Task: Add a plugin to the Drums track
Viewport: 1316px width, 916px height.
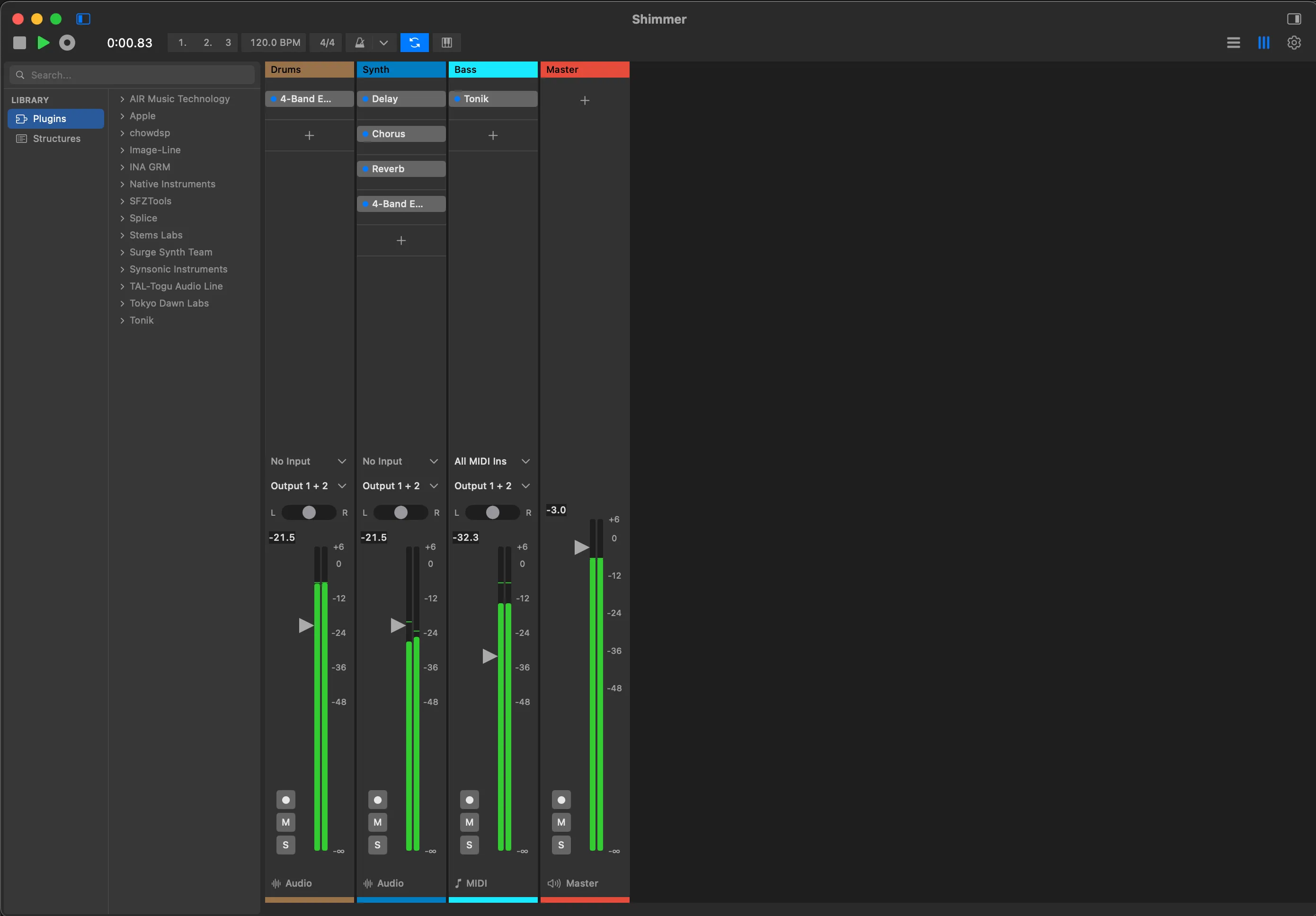Action: (x=310, y=136)
